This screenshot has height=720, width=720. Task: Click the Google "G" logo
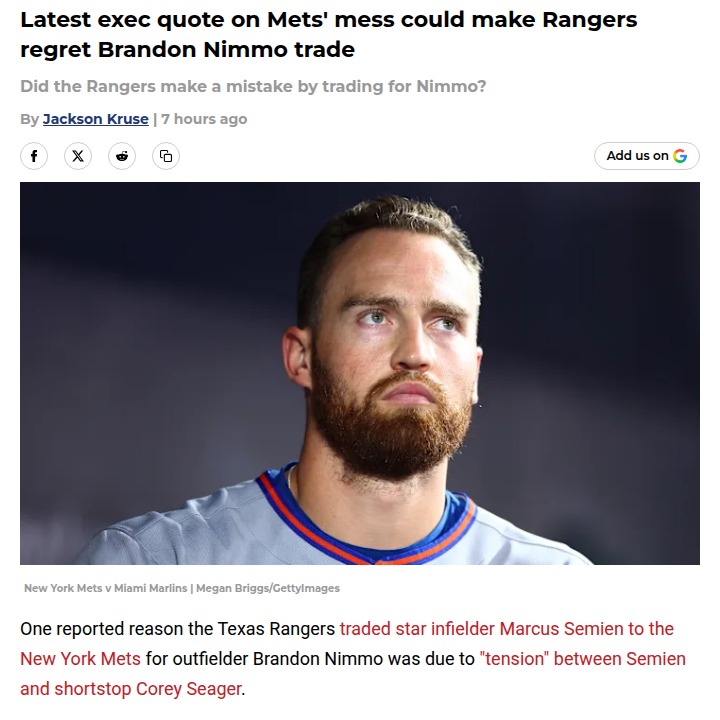[680, 156]
